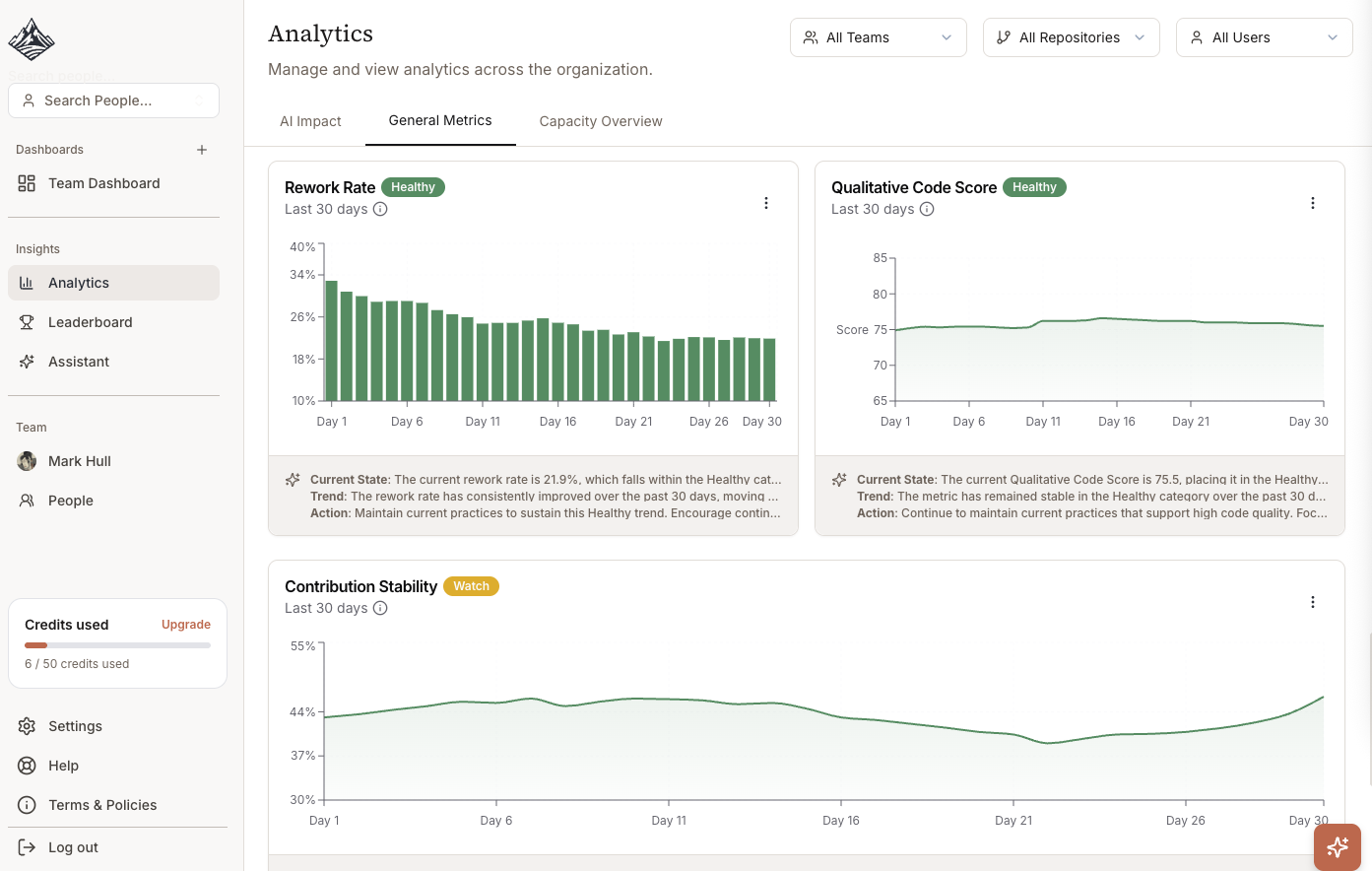Click Mark Hull's avatar photo
Viewport: 1372px width, 871px height.
(x=27, y=461)
